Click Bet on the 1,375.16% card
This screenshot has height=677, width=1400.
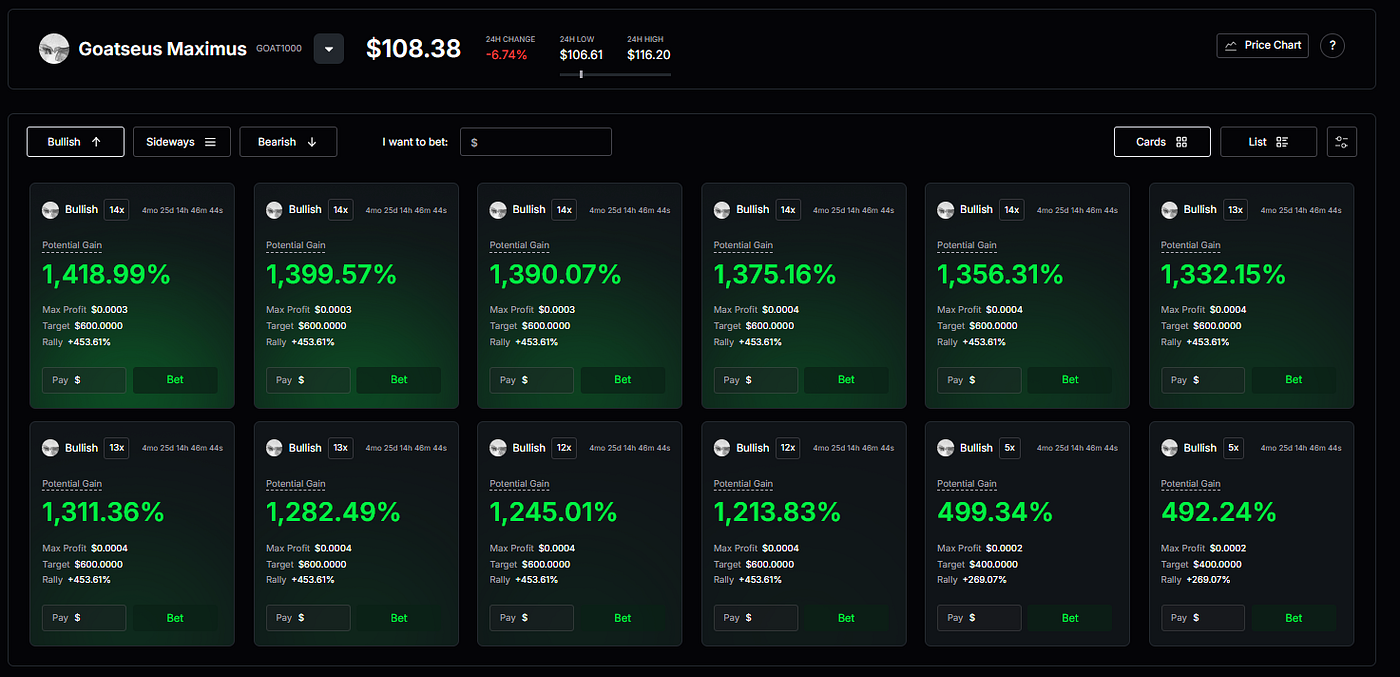point(847,380)
